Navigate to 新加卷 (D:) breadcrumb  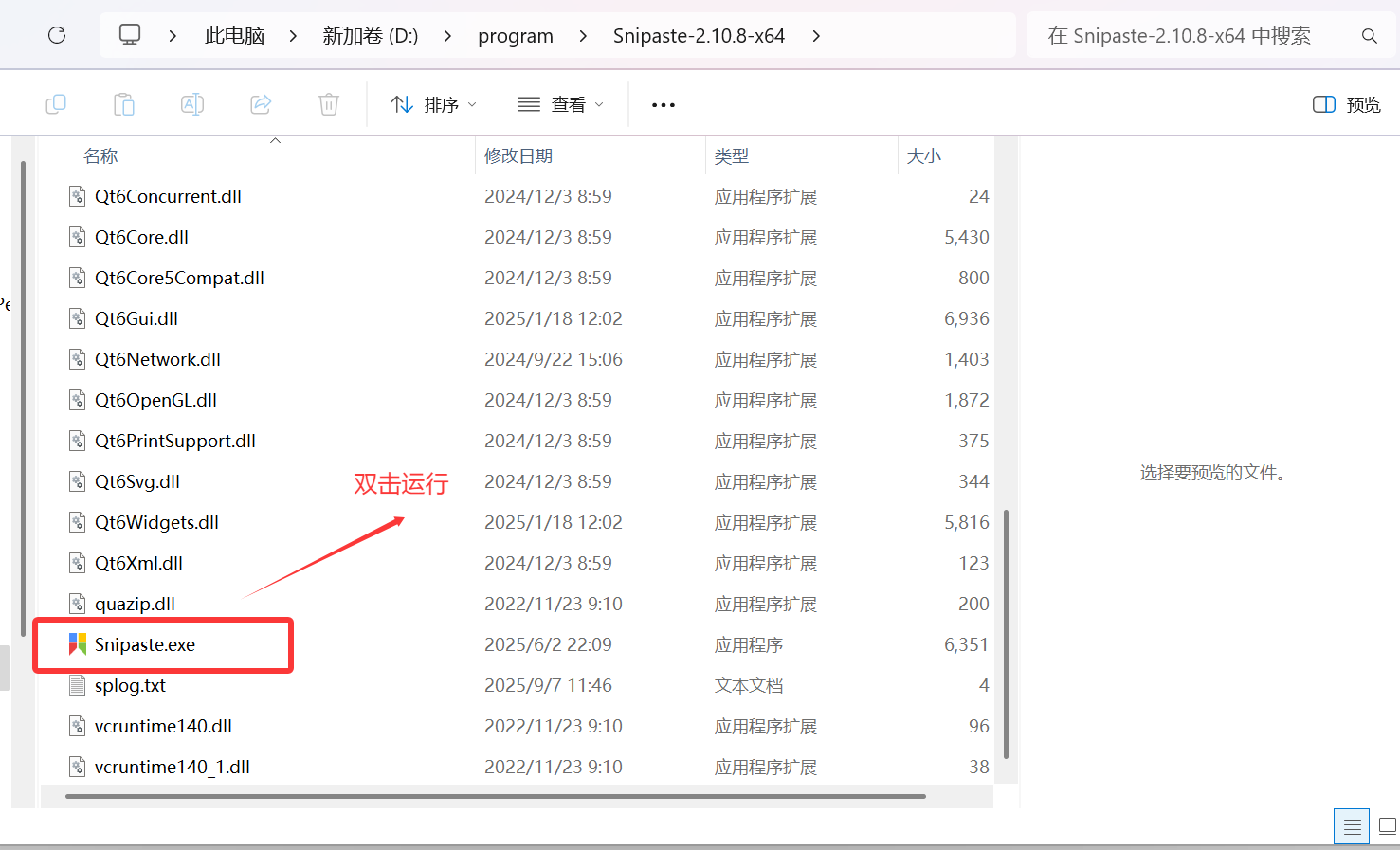[x=370, y=36]
